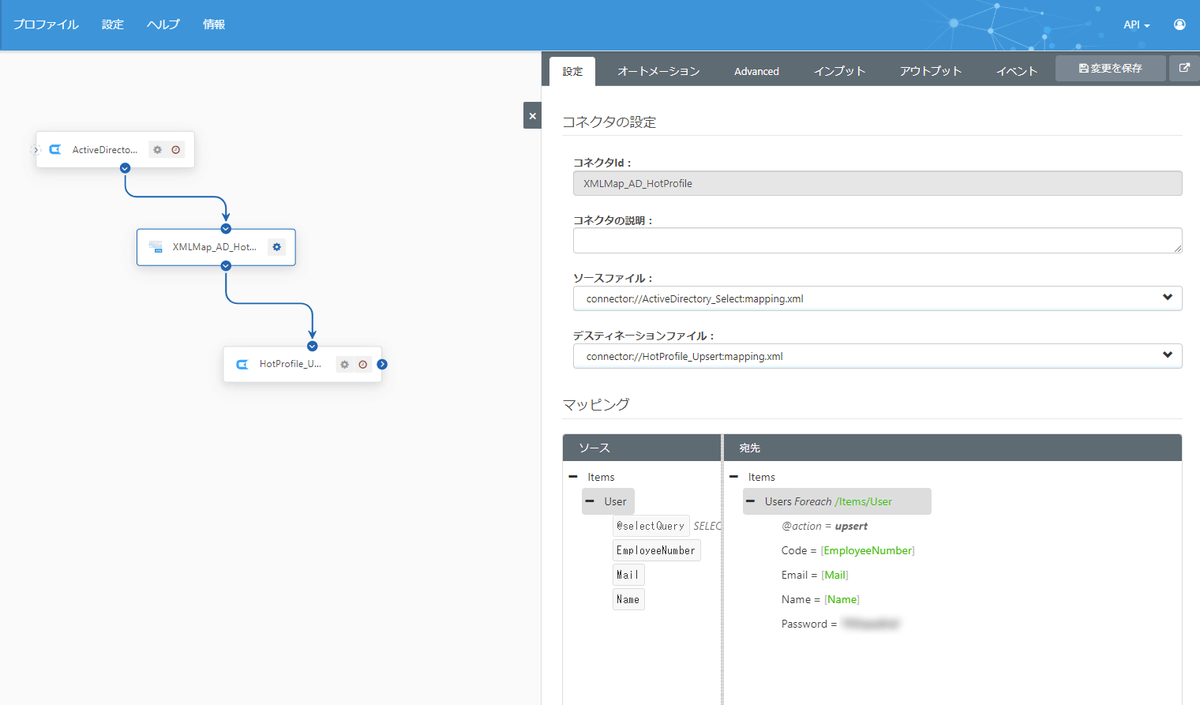Select the Mail source element
Image resolution: width=1200 pixels, height=705 pixels.
tap(629, 575)
